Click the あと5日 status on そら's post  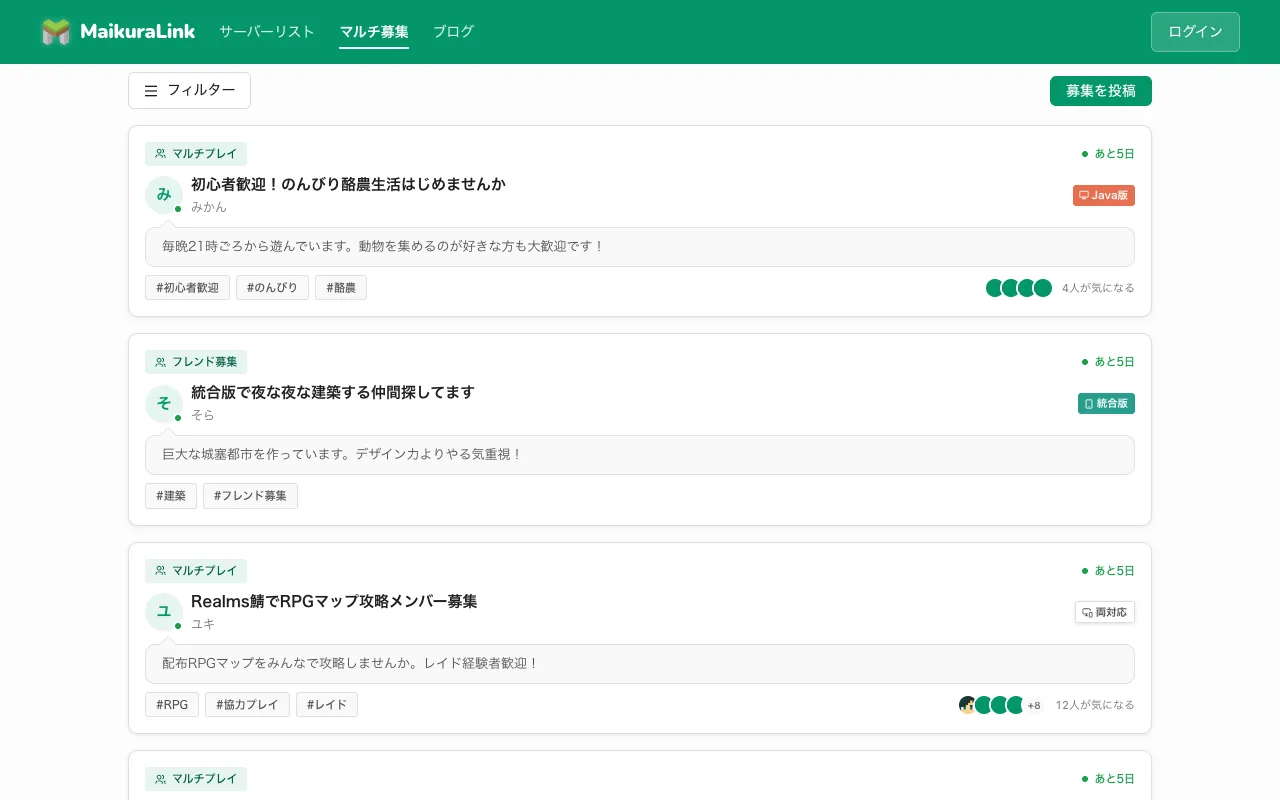tap(1108, 362)
